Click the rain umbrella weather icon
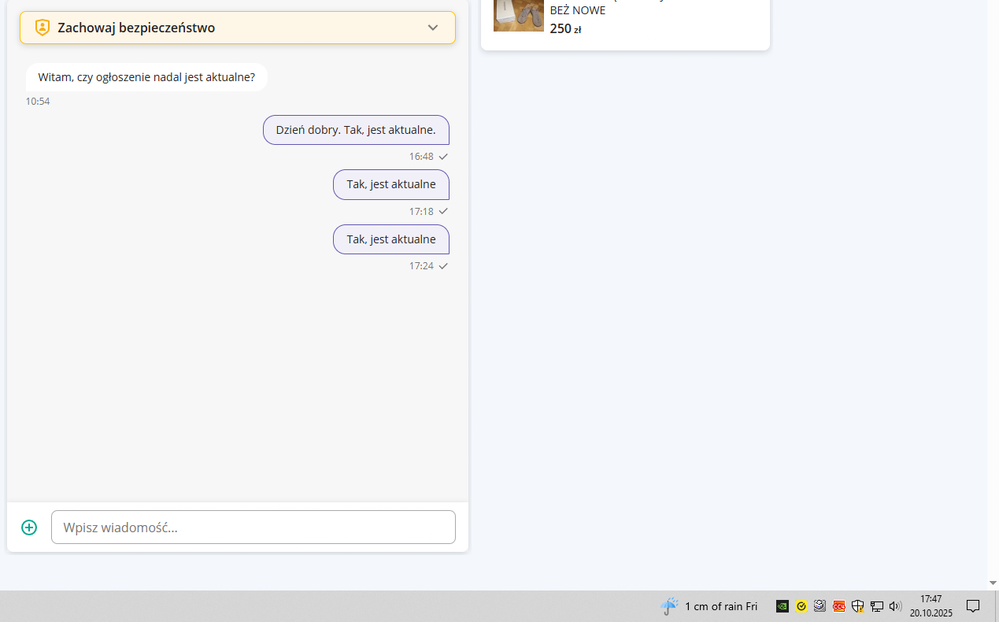Screen dimensions: 999x622 (670, 606)
